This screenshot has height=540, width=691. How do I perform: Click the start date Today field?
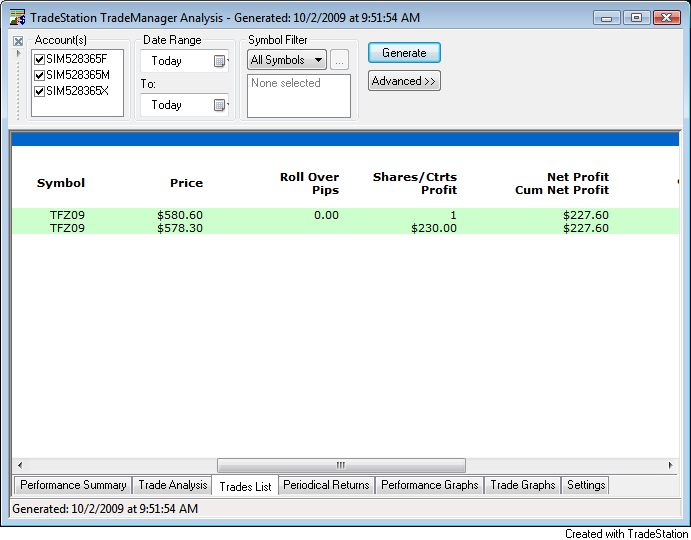click(x=184, y=61)
